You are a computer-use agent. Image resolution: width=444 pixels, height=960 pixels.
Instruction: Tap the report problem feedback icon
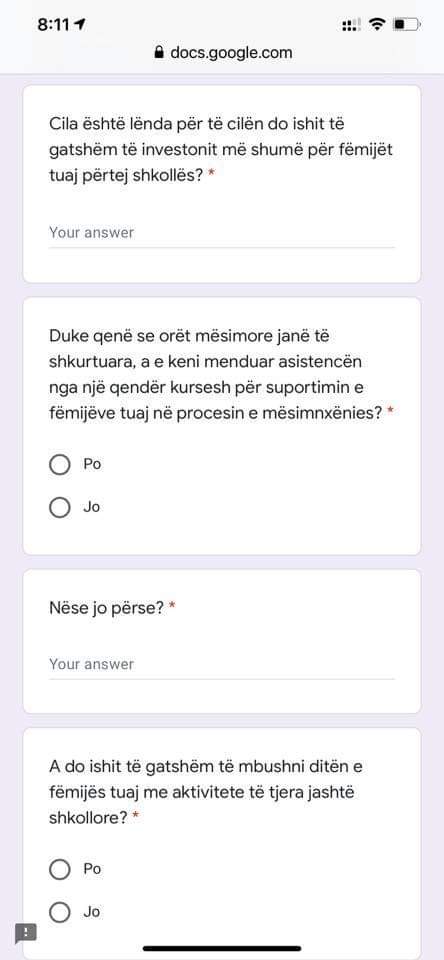tap(26, 933)
